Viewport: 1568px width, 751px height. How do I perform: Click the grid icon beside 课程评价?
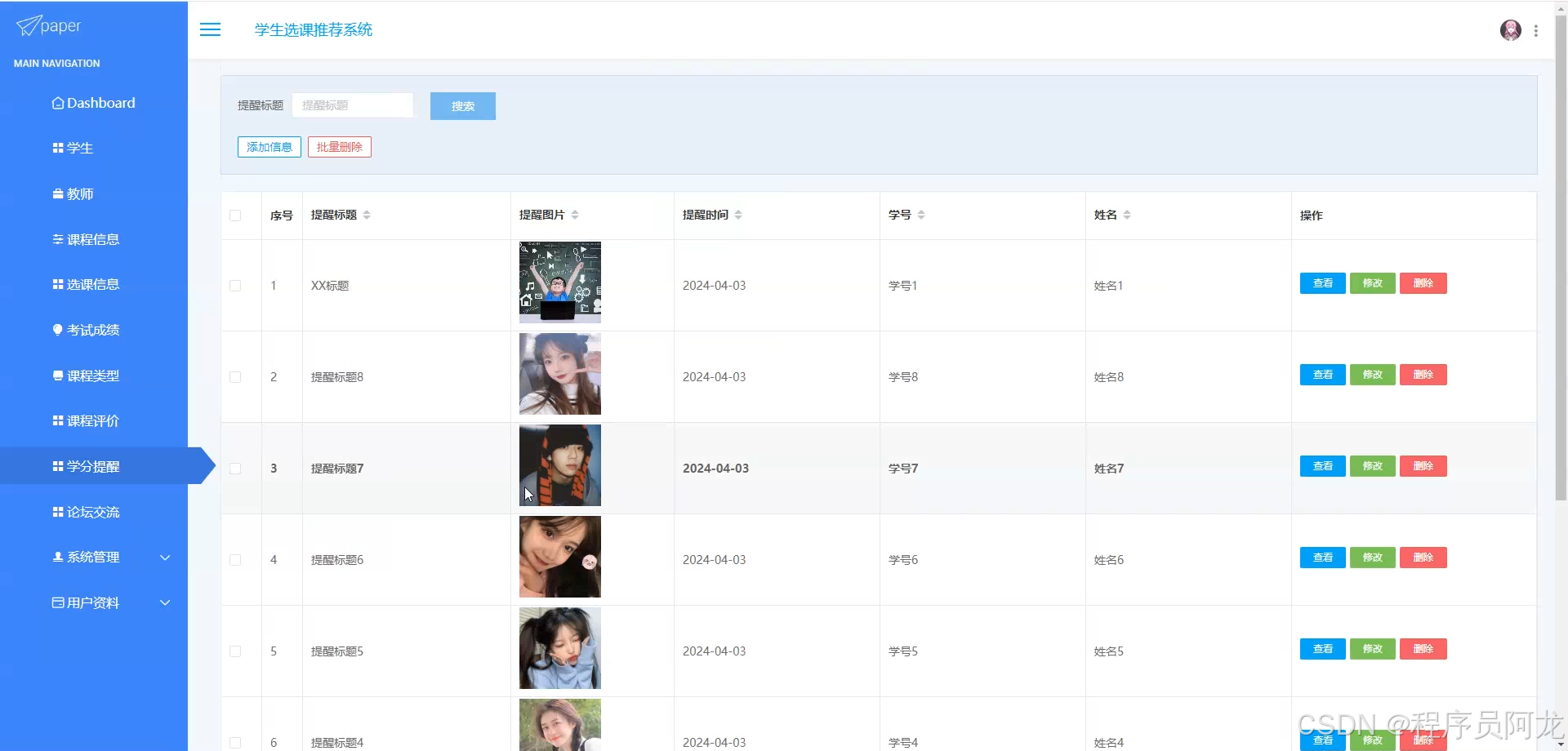click(58, 420)
